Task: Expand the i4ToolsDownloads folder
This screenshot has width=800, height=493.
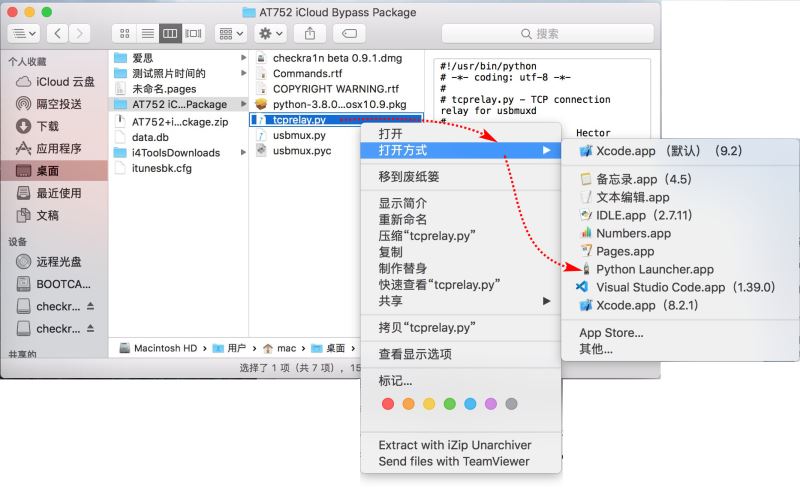Action: click(243, 153)
